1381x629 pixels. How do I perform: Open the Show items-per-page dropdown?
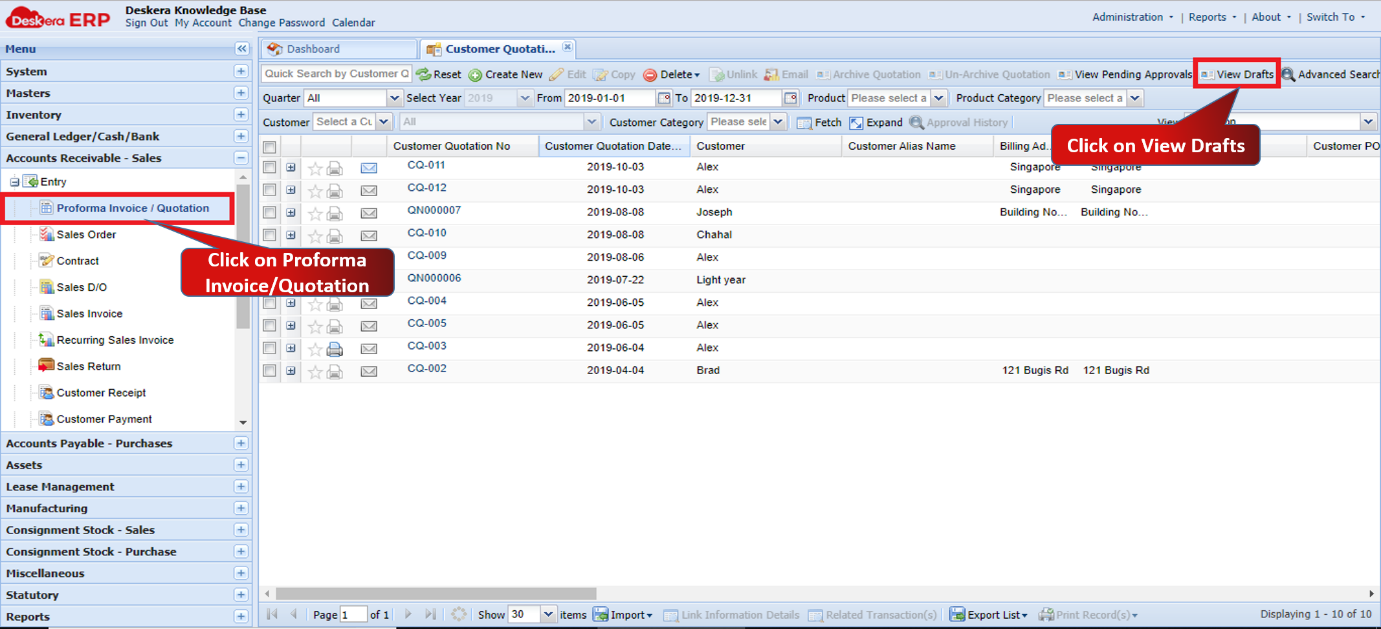pyautogui.click(x=548, y=615)
